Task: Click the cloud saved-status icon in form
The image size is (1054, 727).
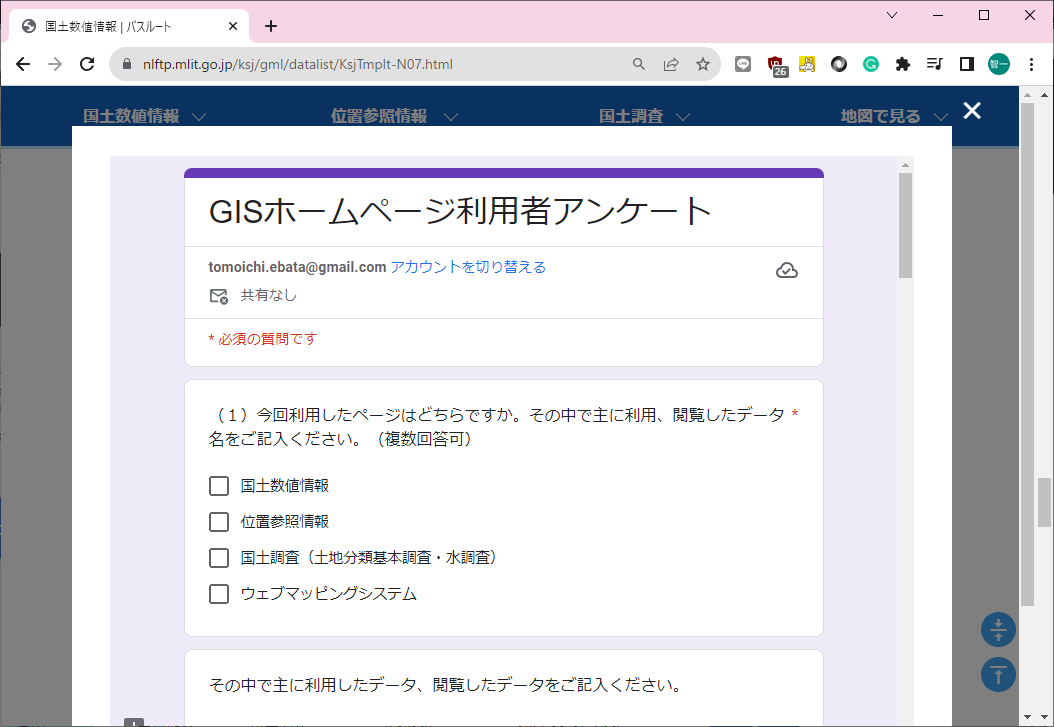Action: (787, 271)
